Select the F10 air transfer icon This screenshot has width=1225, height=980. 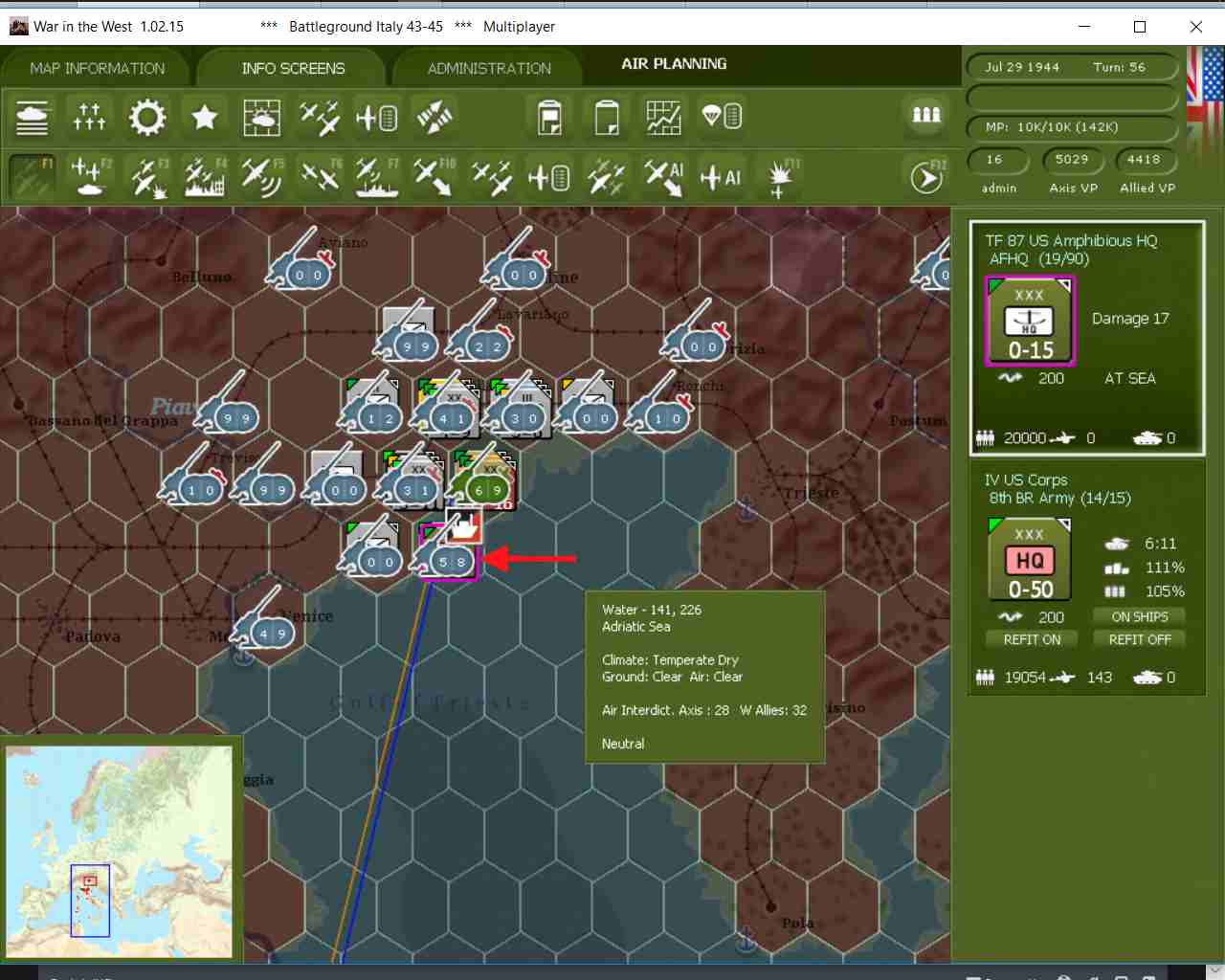tap(434, 177)
